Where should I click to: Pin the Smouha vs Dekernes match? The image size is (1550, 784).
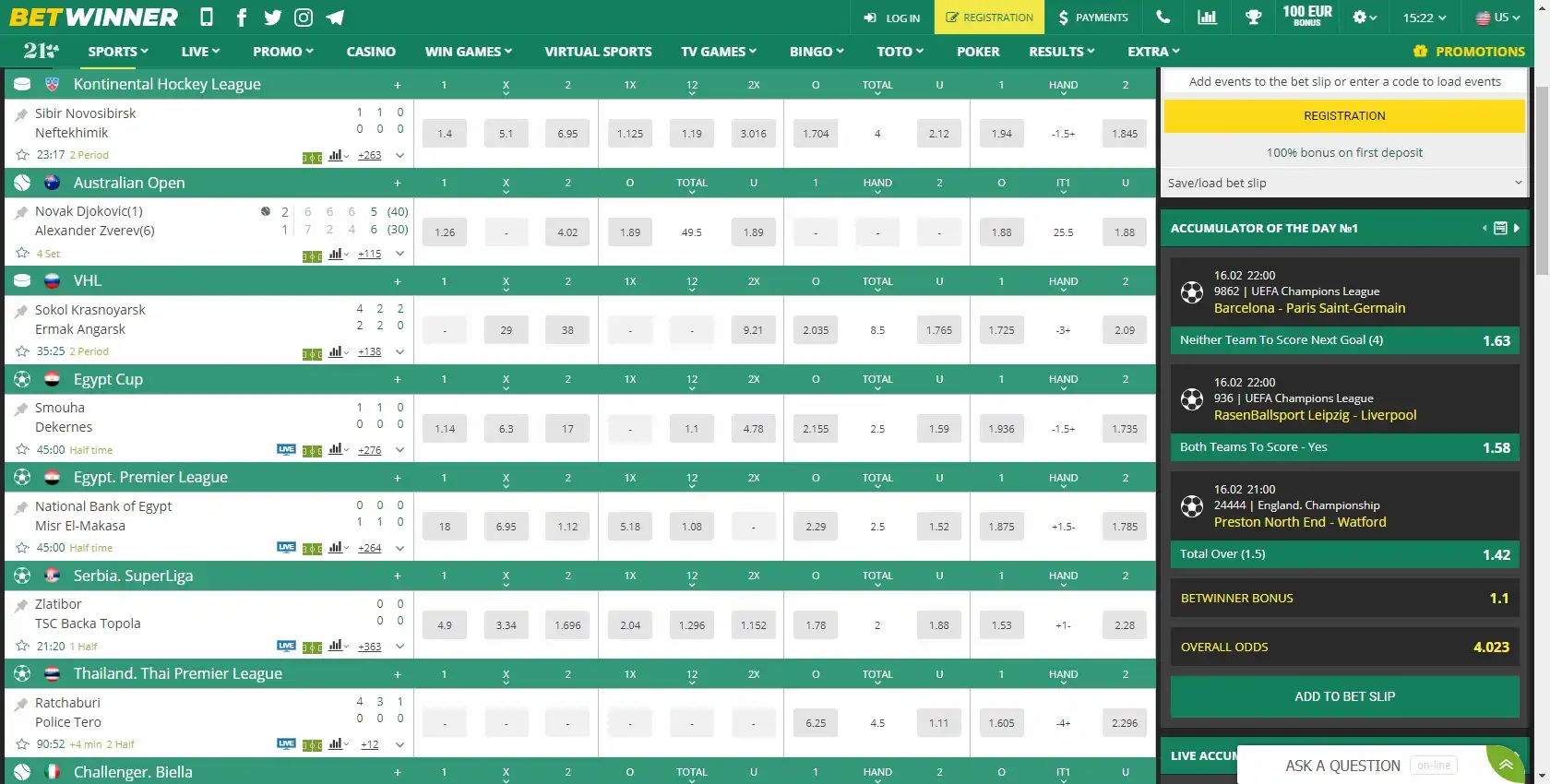[21, 409]
